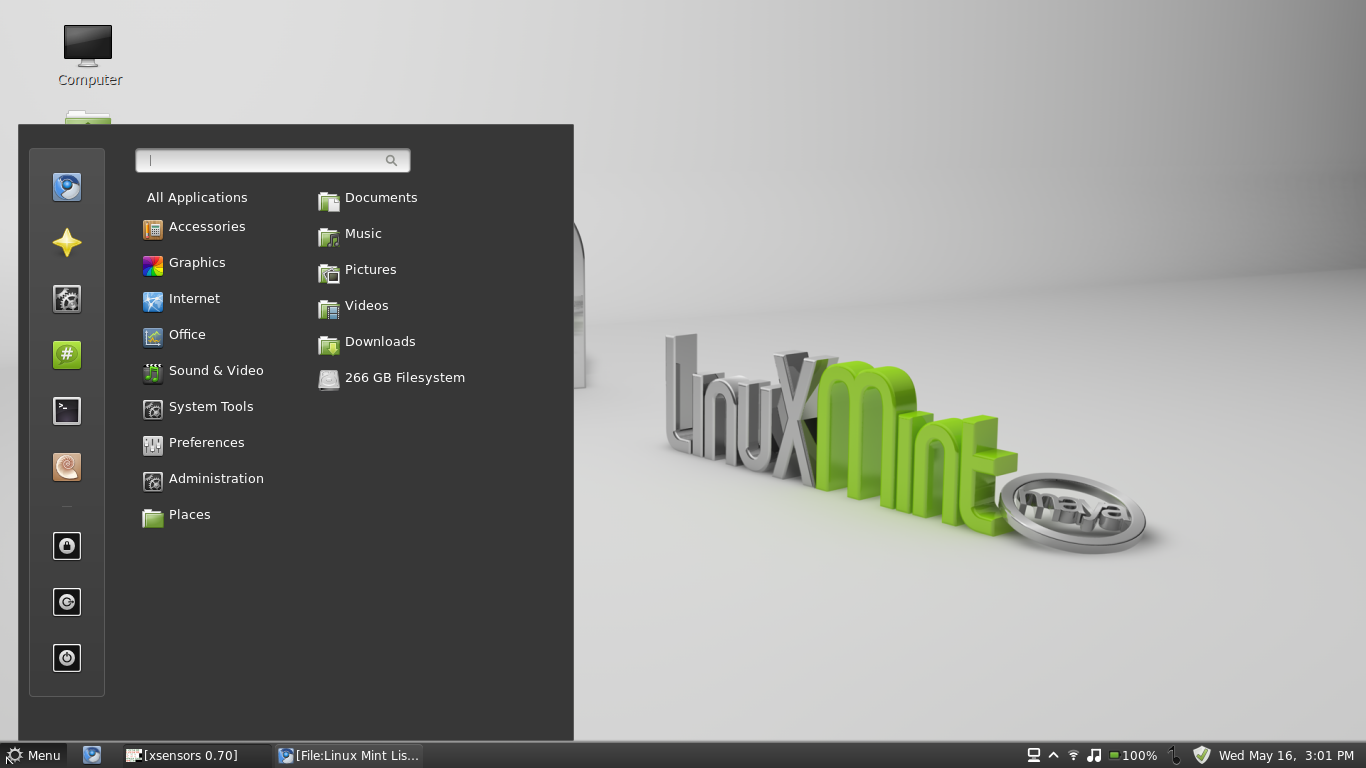The height and width of the screenshot is (768, 1366).
Task: Browse the Sound & Video category
Action: tap(216, 370)
